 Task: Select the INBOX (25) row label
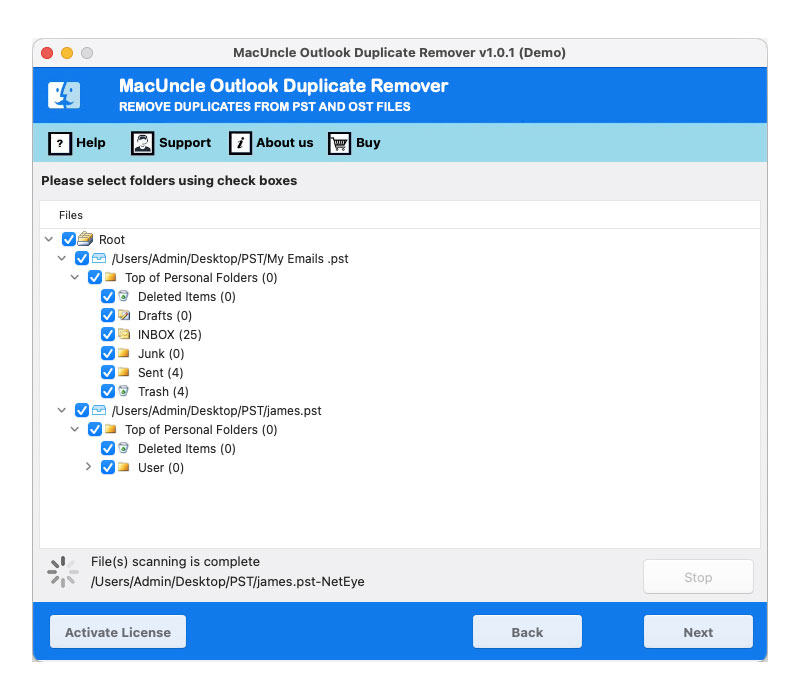(x=170, y=335)
